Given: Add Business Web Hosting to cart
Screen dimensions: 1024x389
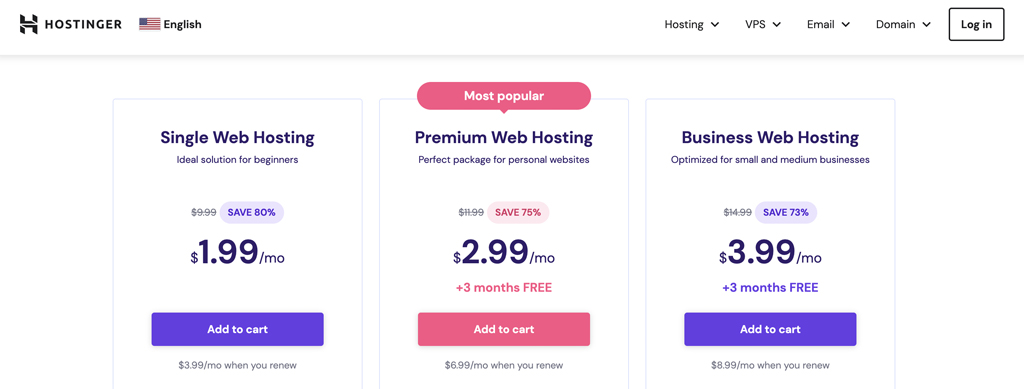Looking at the screenshot, I should [x=771, y=330].
